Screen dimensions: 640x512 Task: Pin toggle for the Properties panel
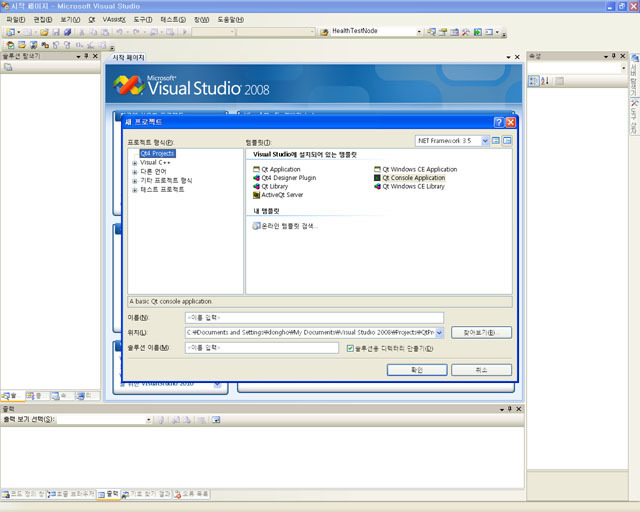(x=613, y=56)
